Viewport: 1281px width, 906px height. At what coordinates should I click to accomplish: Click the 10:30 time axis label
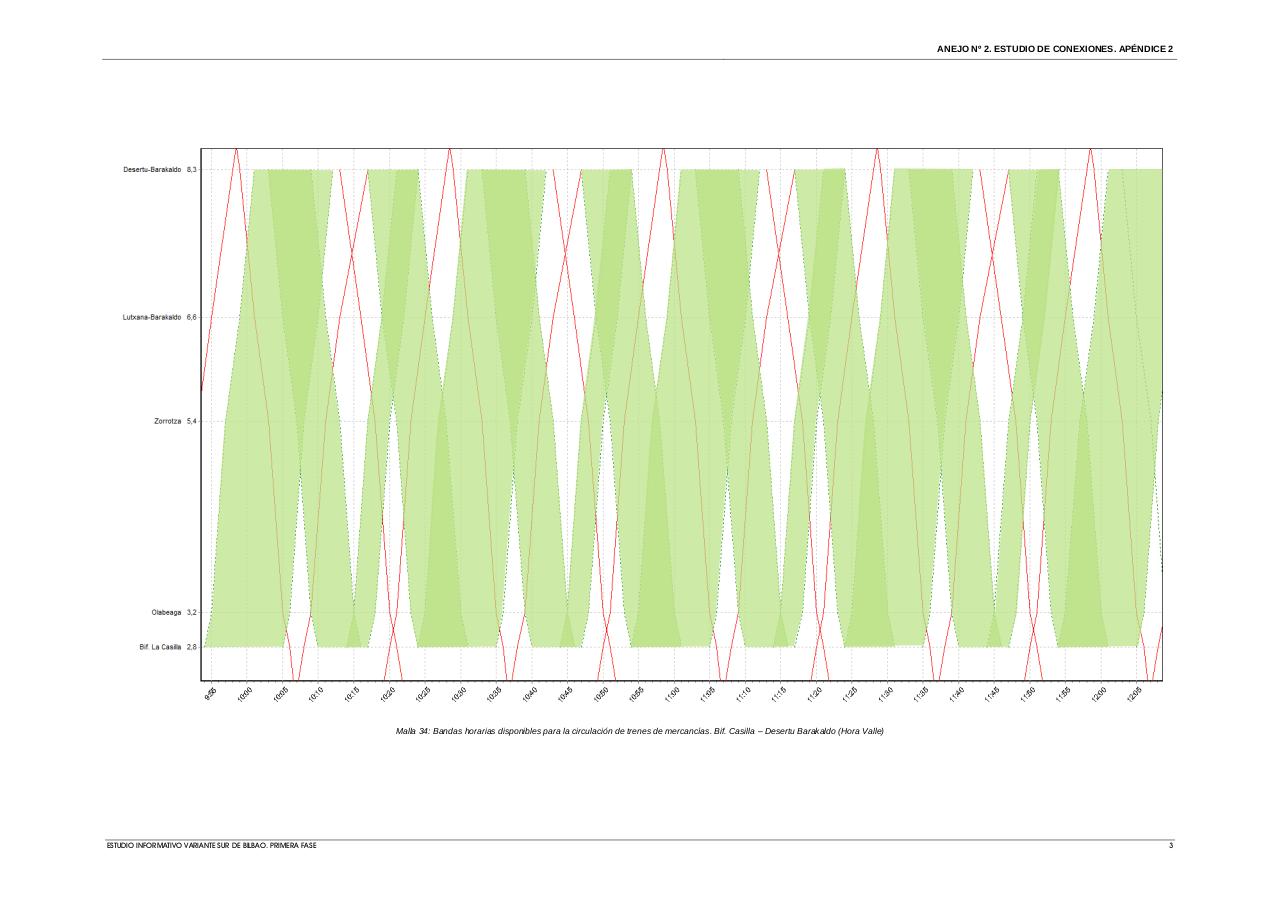458,694
